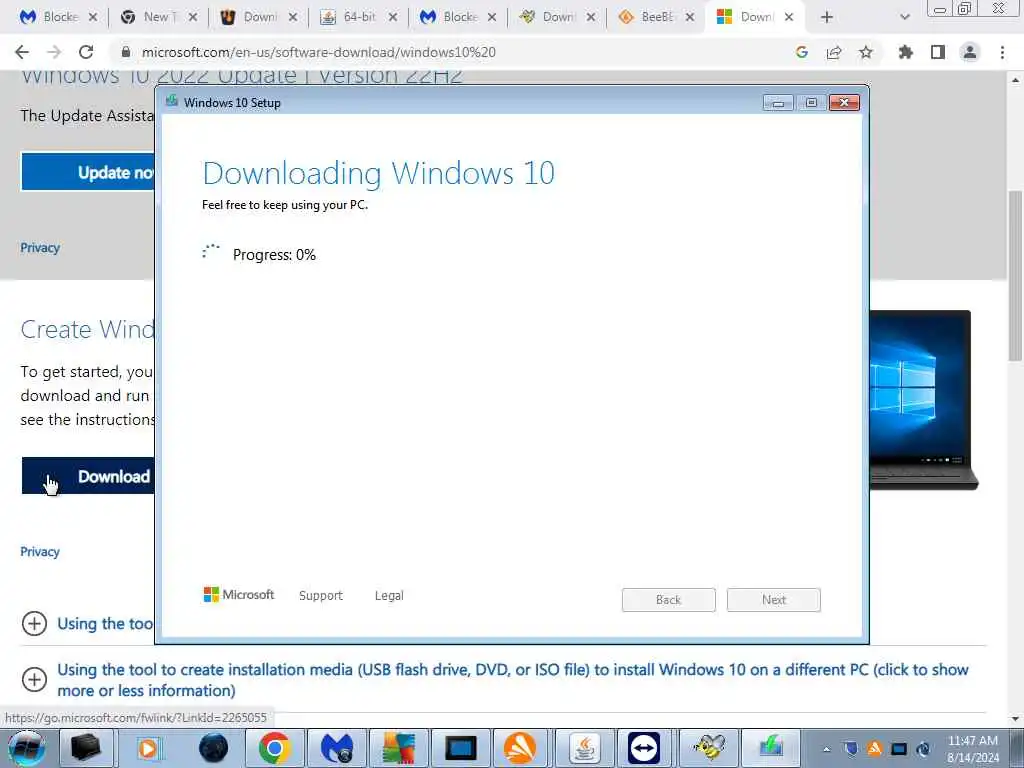This screenshot has height=768, width=1024.
Task: Open Chrome extensions puzzle icon
Action: pyautogui.click(x=905, y=52)
